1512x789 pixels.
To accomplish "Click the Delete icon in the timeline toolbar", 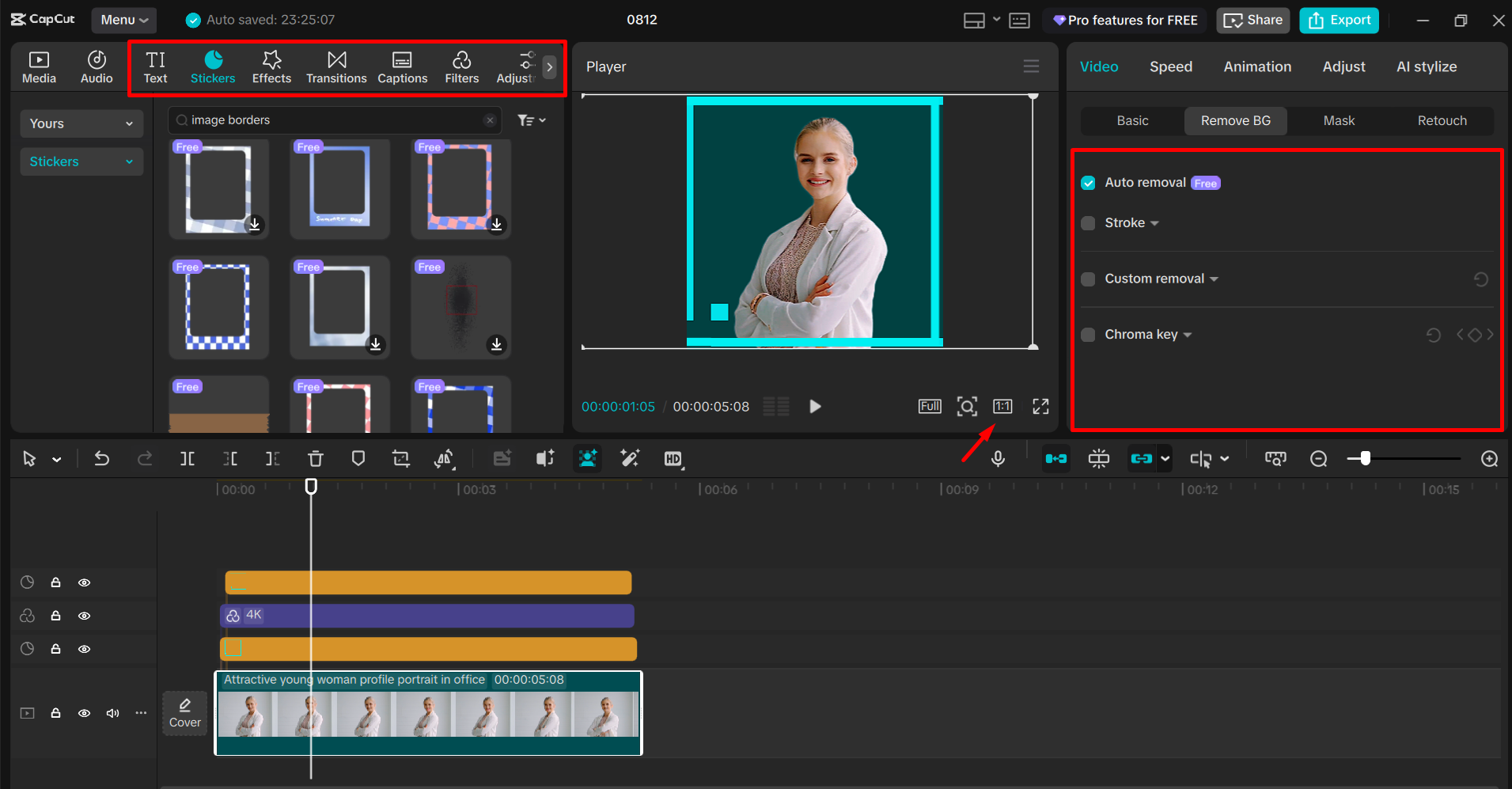I will point(315,458).
